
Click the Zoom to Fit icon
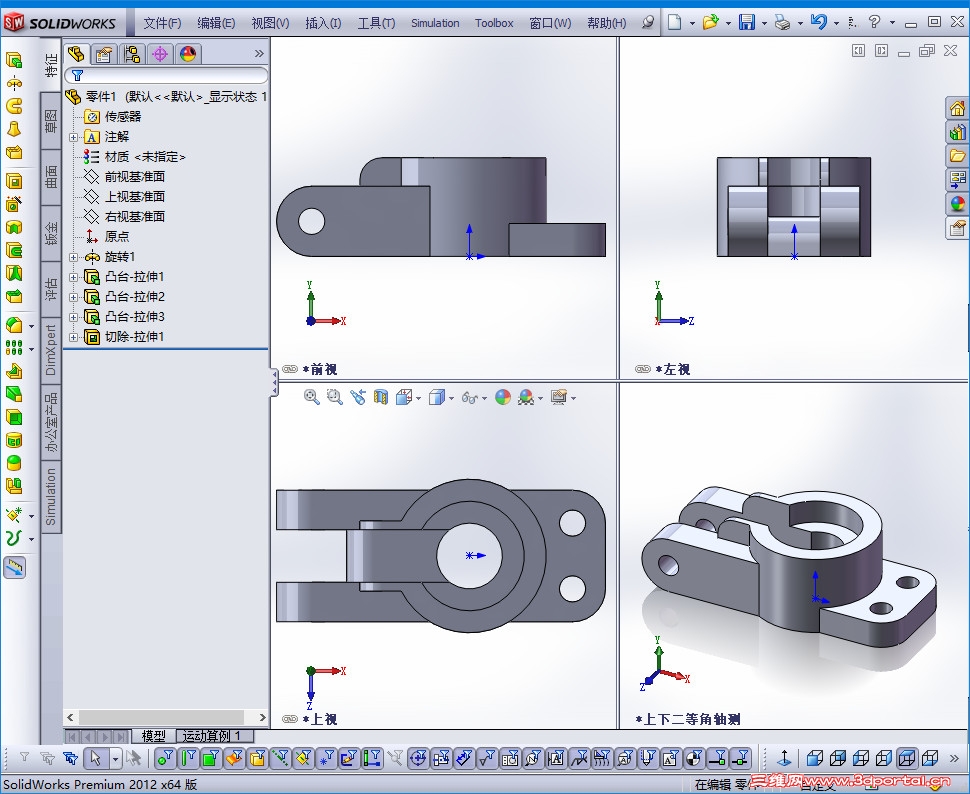pyautogui.click(x=312, y=397)
